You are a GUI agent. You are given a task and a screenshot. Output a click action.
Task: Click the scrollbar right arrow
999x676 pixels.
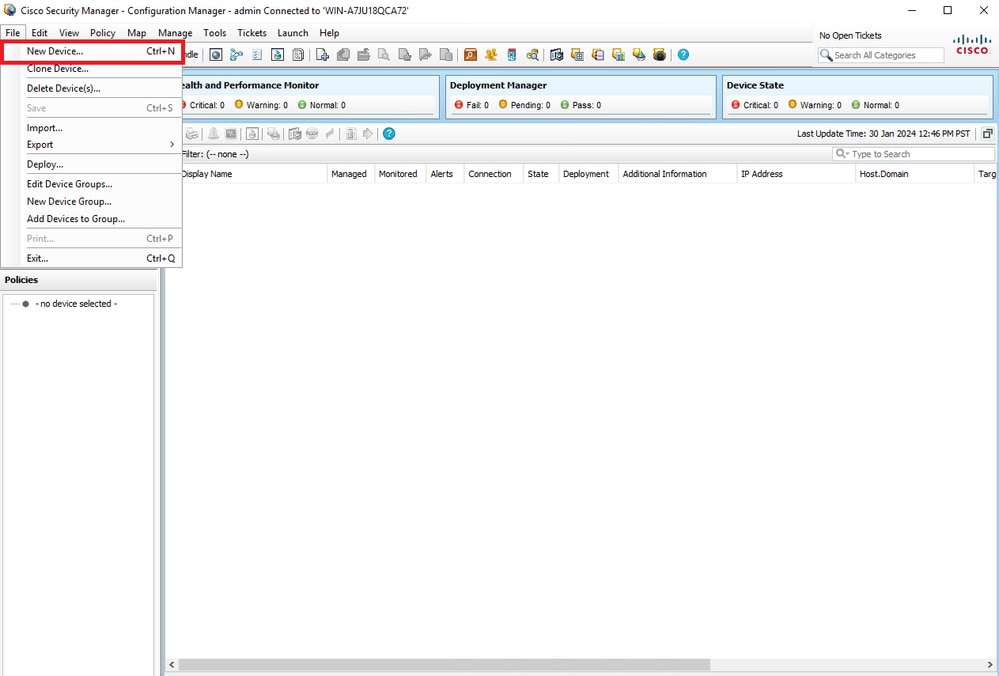tap(990, 665)
